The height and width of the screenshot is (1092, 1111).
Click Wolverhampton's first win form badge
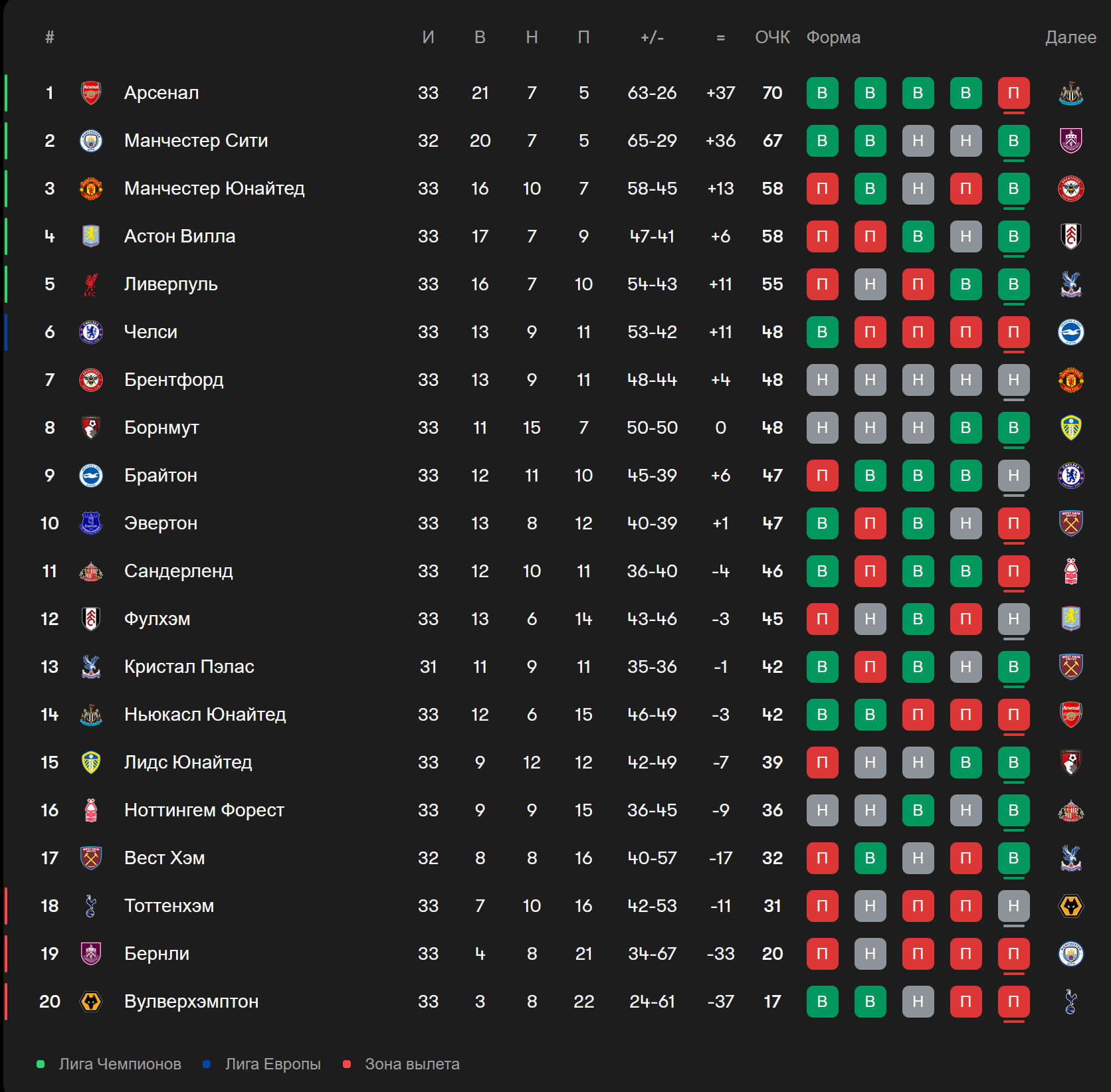coord(822,1002)
